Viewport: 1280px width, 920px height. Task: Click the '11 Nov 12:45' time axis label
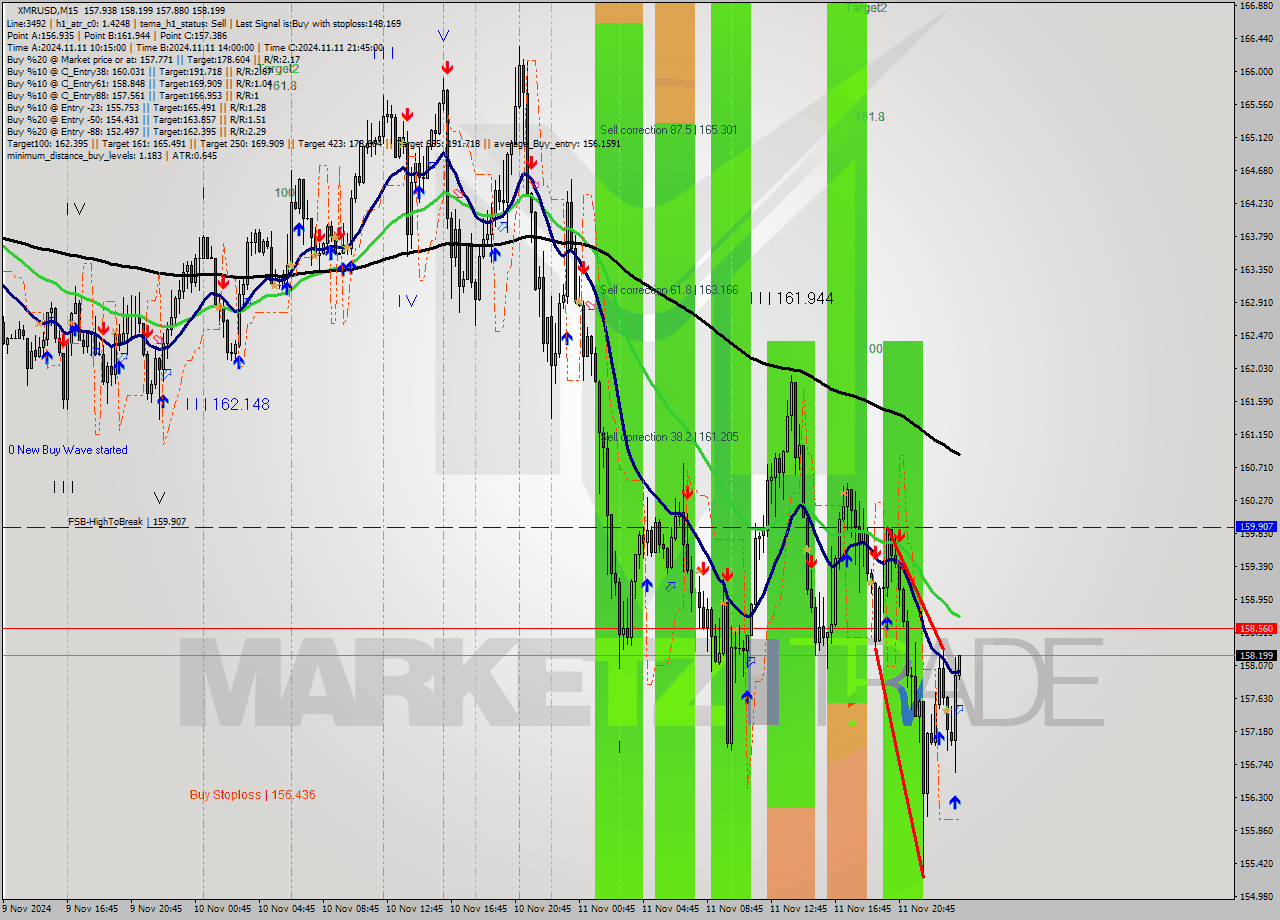point(799,909)
